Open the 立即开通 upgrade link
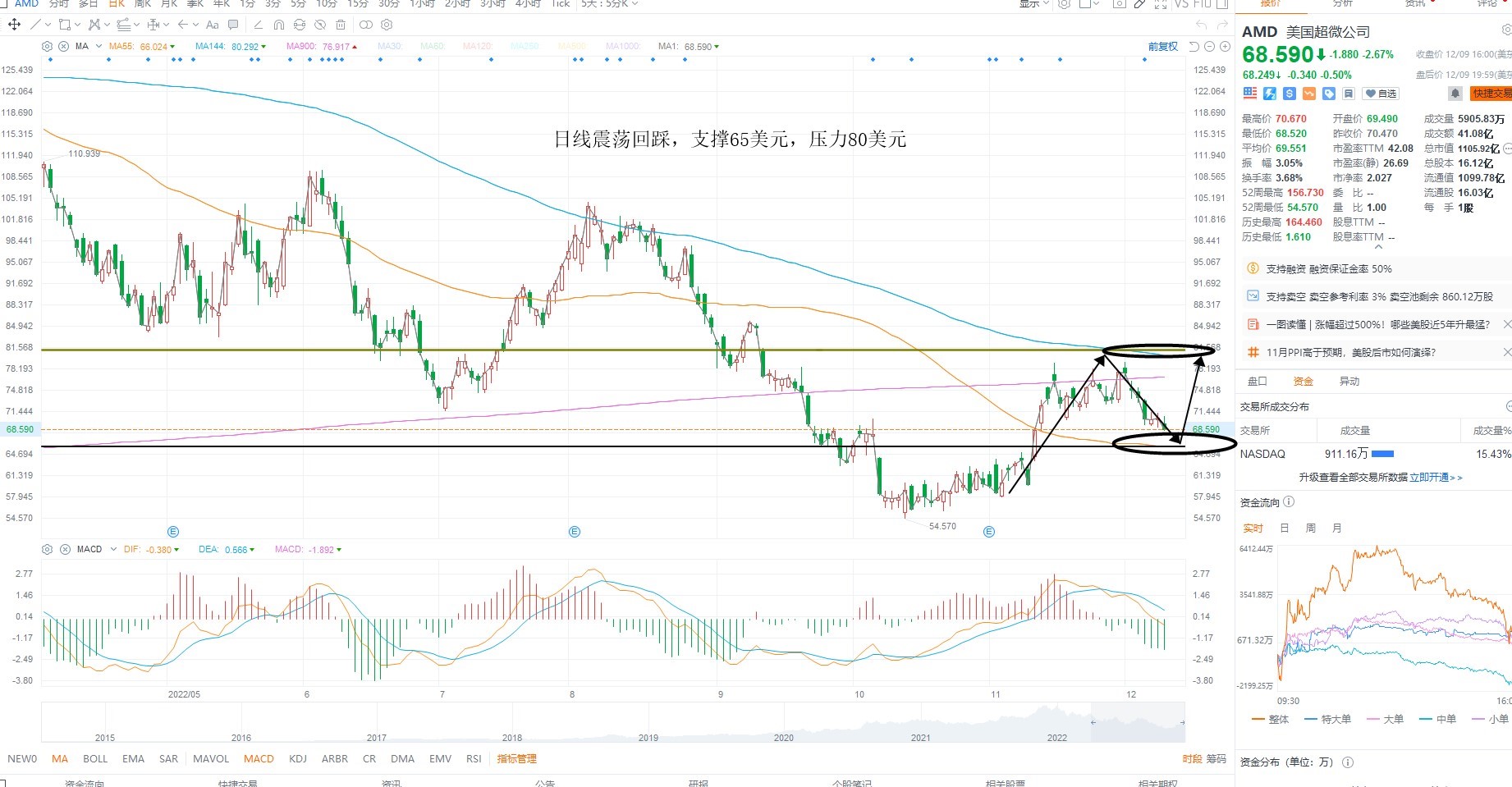 tap(1436, 478)
